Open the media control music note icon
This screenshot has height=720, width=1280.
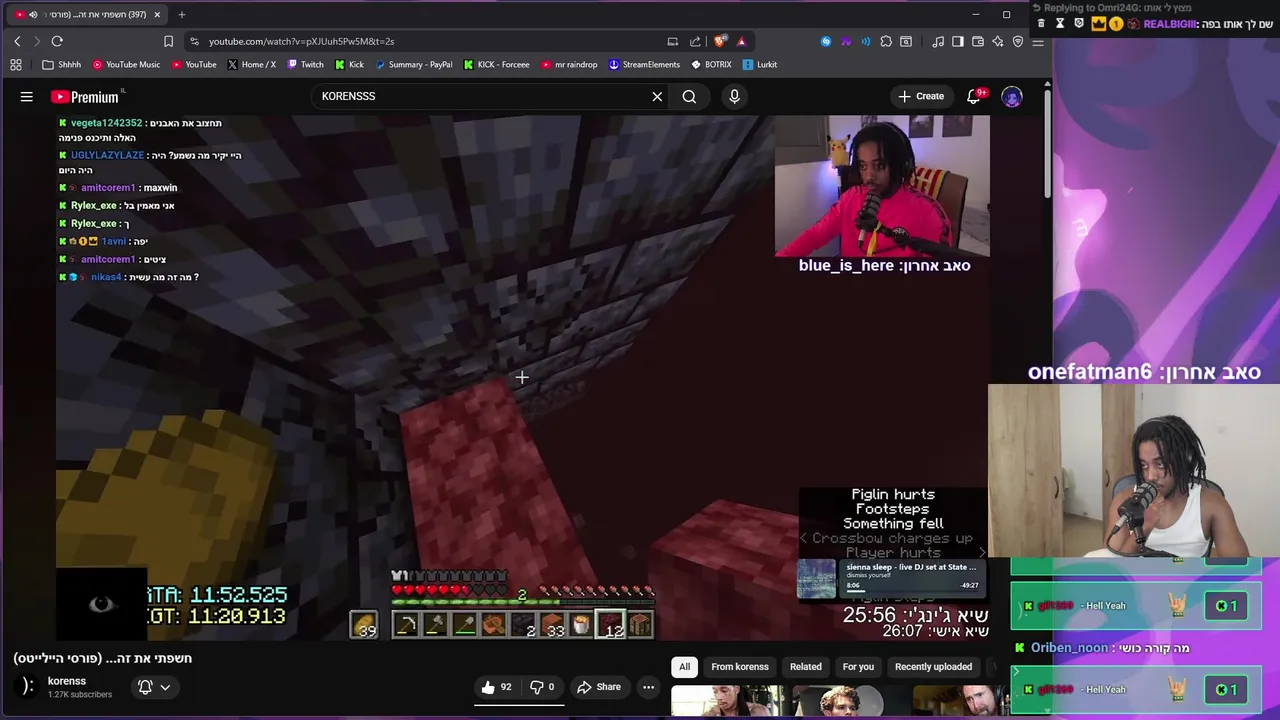coord(938,41)
